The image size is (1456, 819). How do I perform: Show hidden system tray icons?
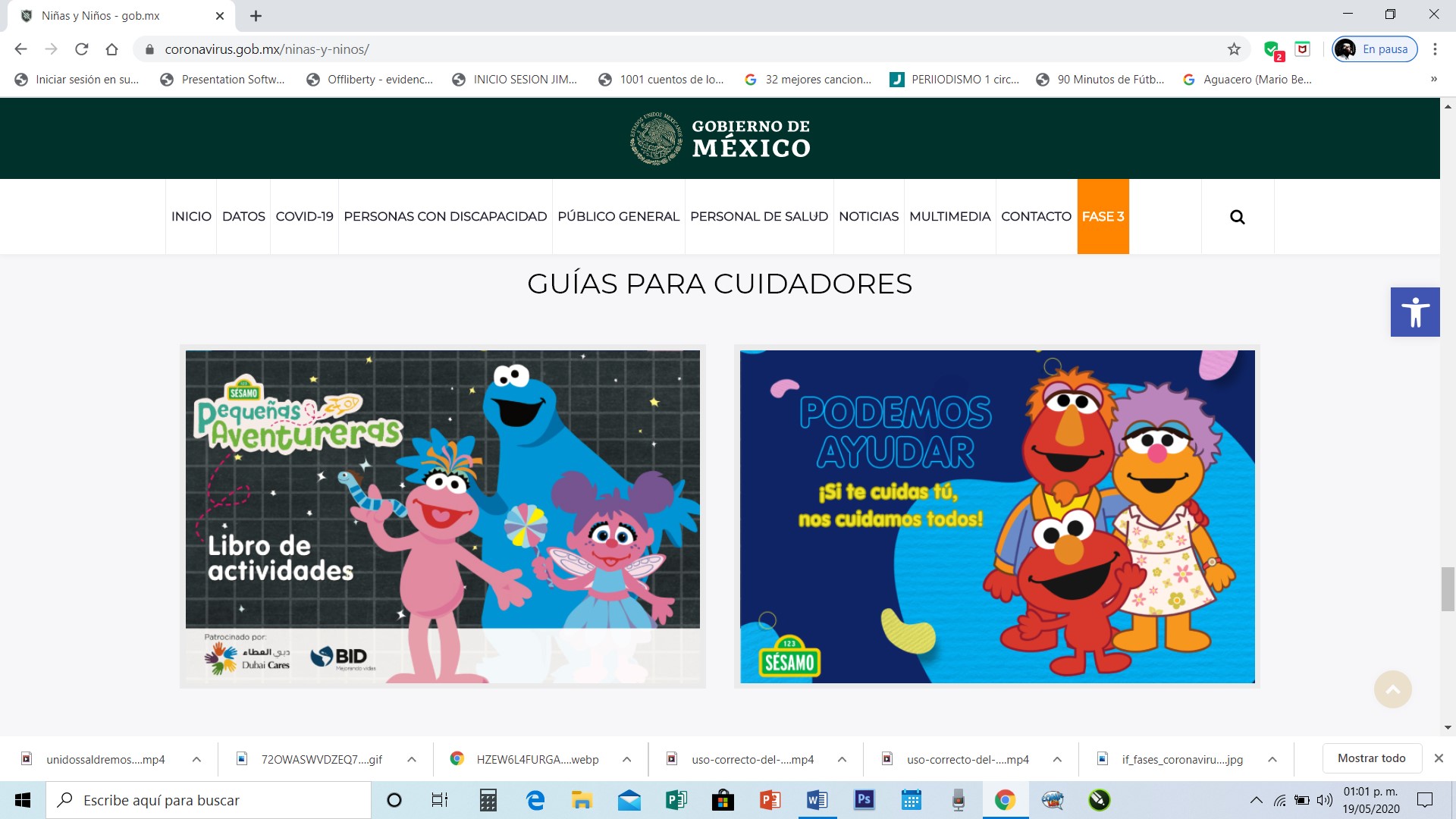tap(1257, 800)
